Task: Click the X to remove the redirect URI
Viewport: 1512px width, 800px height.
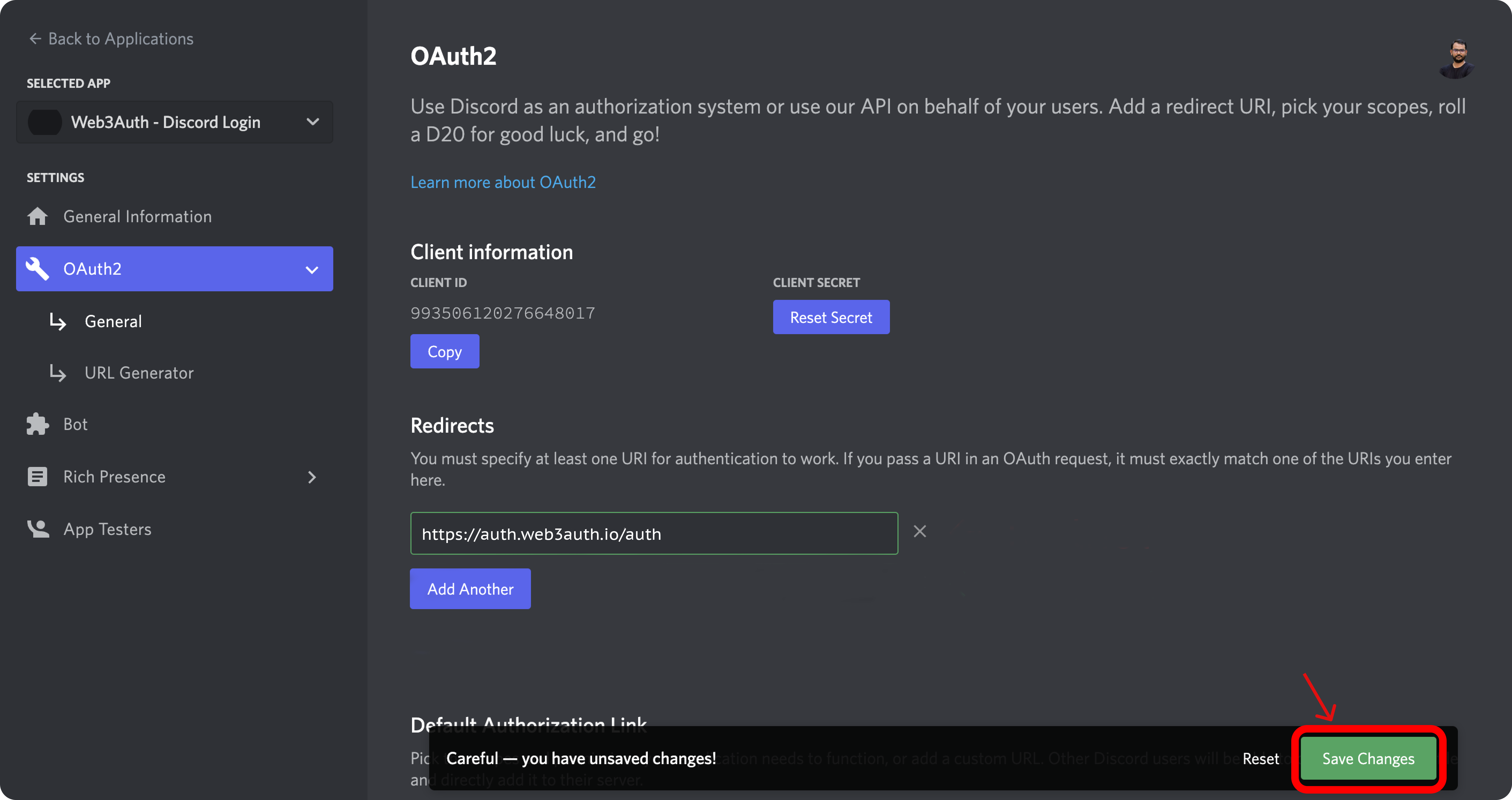Action: point(920,531)
